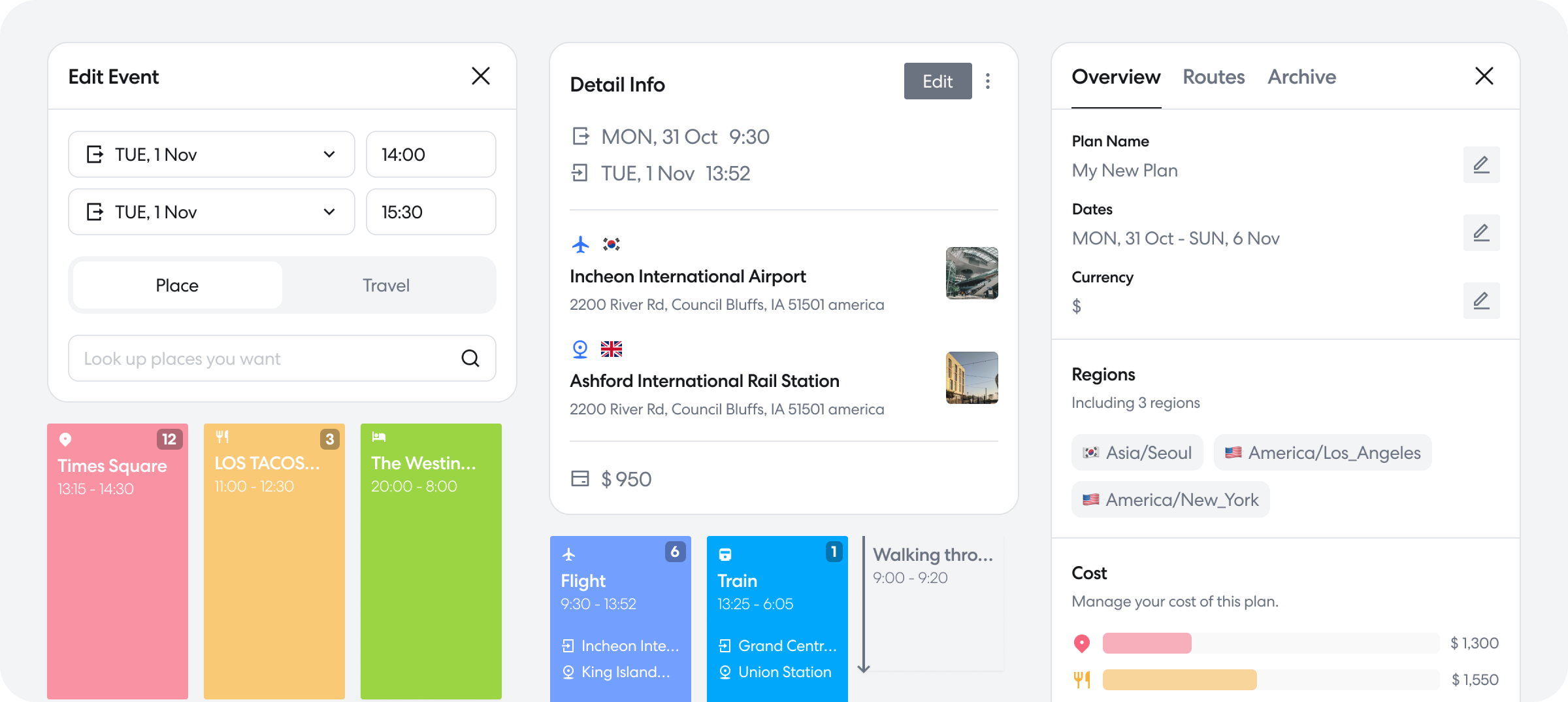1568x702 pixels.
Task: Focus the 'Look up places you want' field
Action: pyautogui.click(x=282, y=358)
